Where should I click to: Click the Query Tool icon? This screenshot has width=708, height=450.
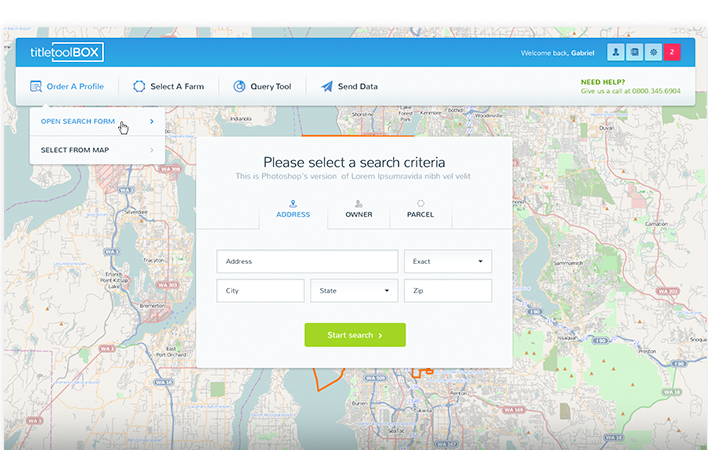239,87
